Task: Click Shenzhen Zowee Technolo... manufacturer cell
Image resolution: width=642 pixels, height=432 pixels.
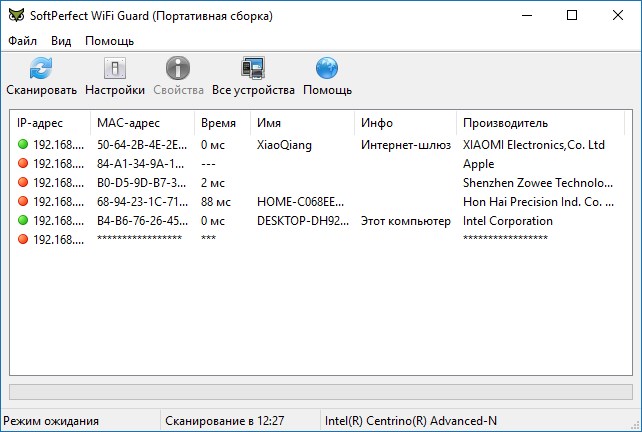Action: (538, 183)
